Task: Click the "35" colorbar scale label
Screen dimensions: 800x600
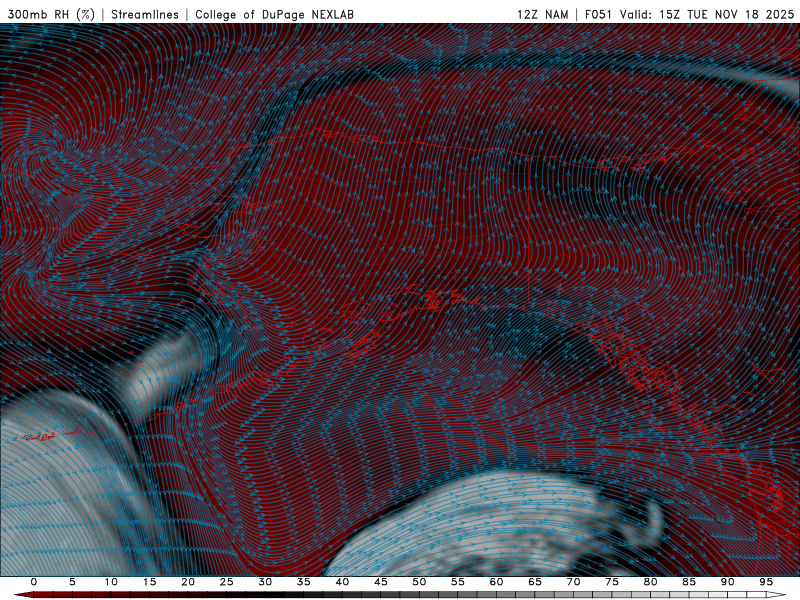Action: coord(304,582)
